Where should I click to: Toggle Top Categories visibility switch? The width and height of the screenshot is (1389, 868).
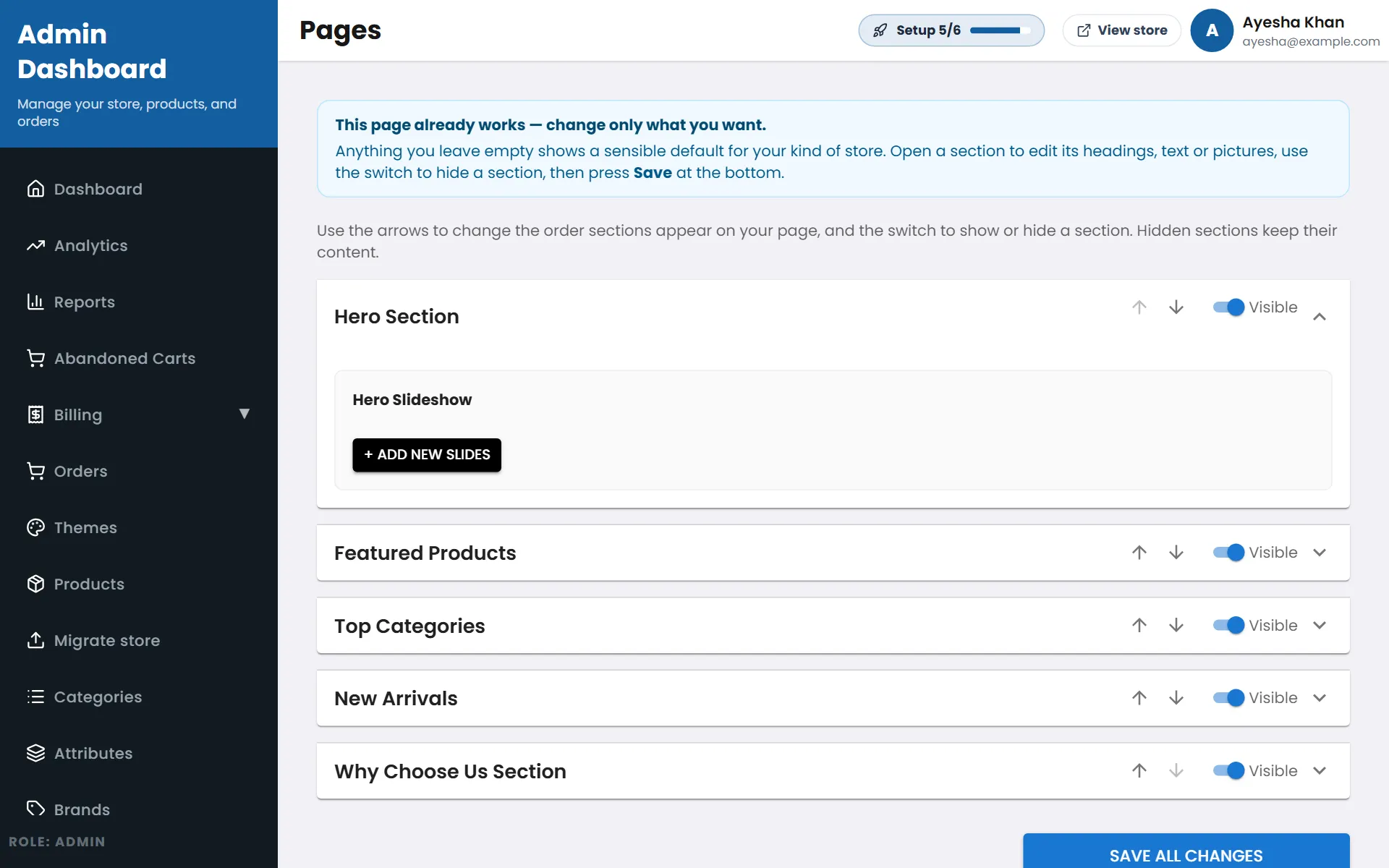click(1228, 626)
